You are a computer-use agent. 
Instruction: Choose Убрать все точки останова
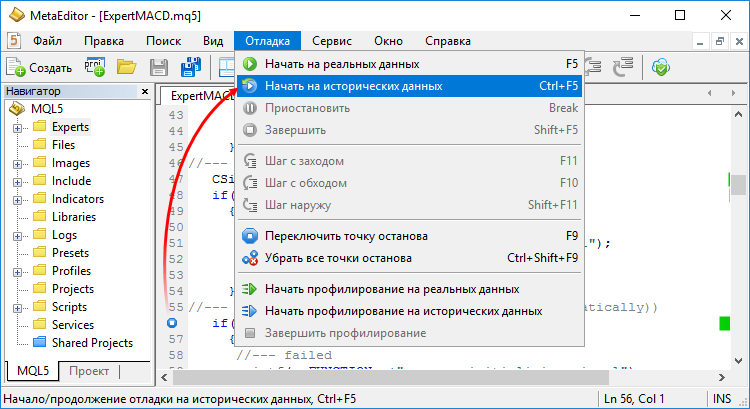click(x=409, y=258)
